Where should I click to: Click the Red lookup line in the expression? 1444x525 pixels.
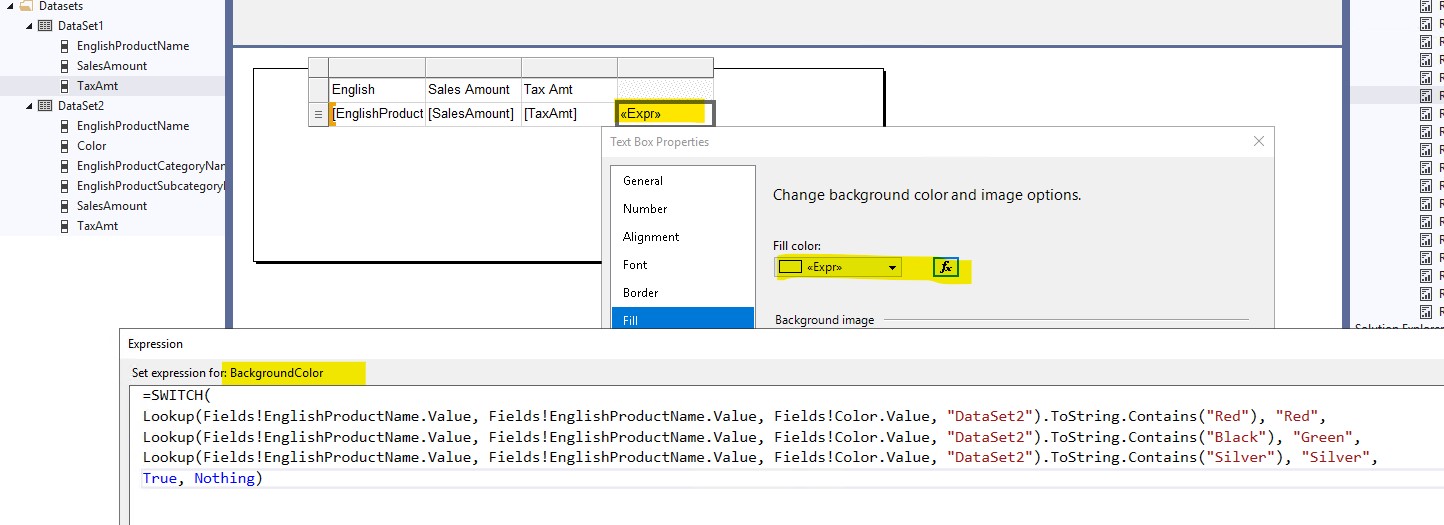(733, 416)
